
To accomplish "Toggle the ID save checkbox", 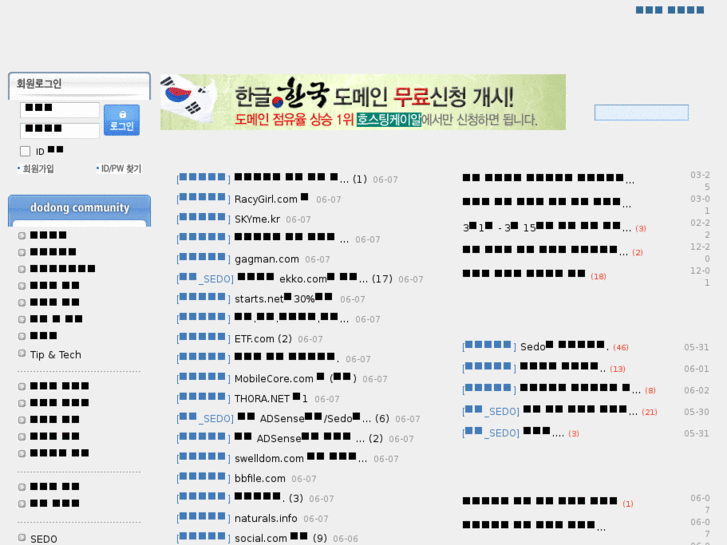I will [x=25, y=151].
